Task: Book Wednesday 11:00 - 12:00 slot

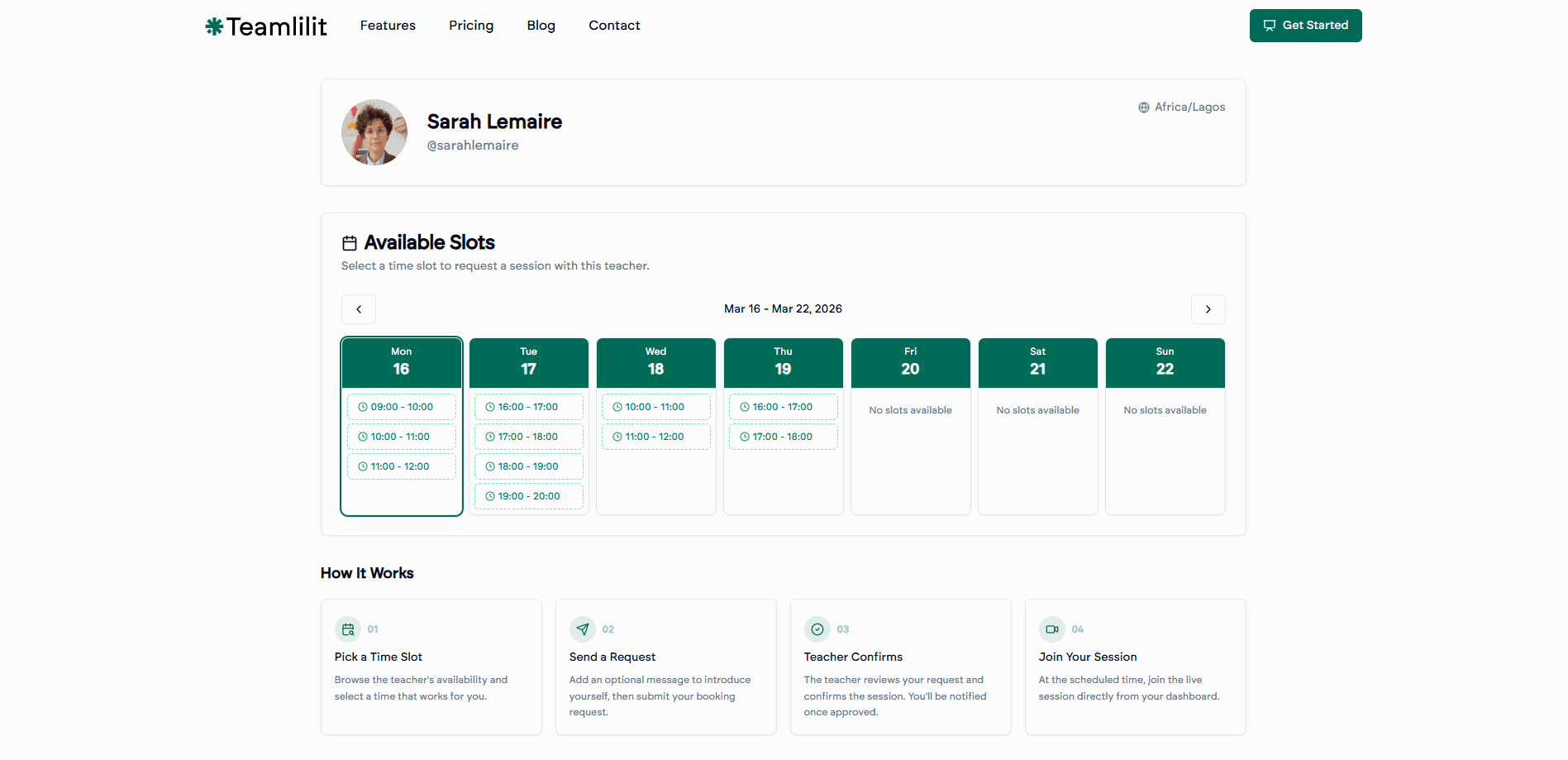Action: [x=656, y=437]
